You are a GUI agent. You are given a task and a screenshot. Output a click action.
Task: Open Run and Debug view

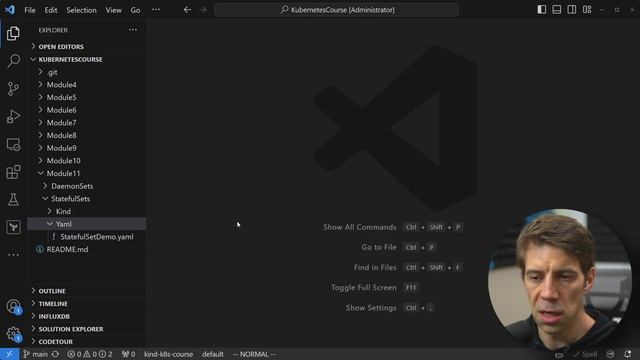[x=13, y=117]
